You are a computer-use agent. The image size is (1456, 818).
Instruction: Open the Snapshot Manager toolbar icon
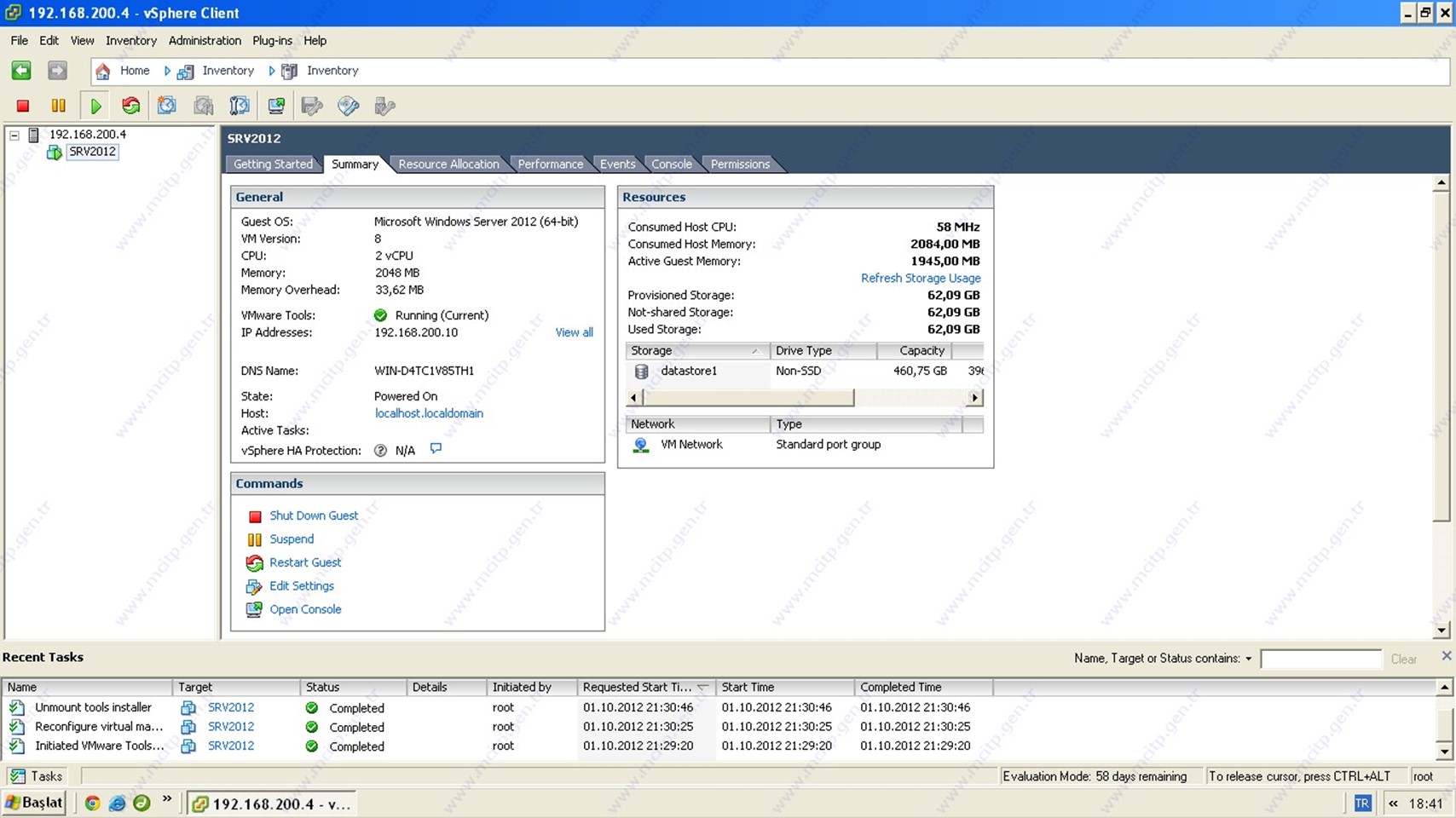pos(240,106)
